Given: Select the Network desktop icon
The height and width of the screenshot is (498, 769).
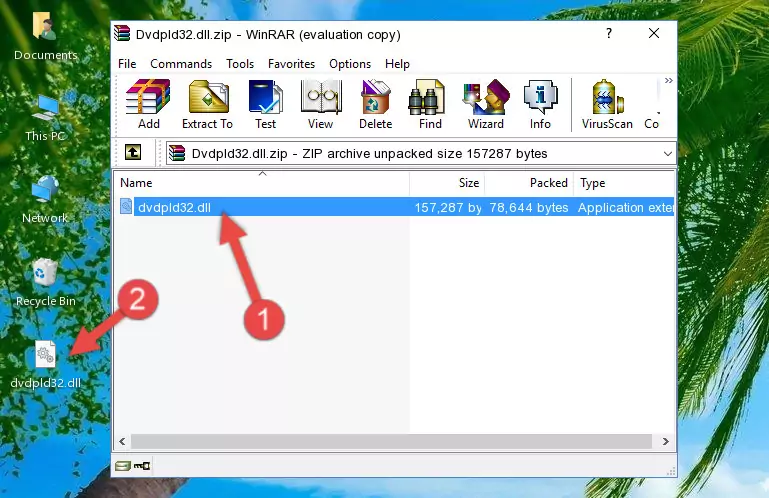Looking at the screenshot, I should click(46, 199).
